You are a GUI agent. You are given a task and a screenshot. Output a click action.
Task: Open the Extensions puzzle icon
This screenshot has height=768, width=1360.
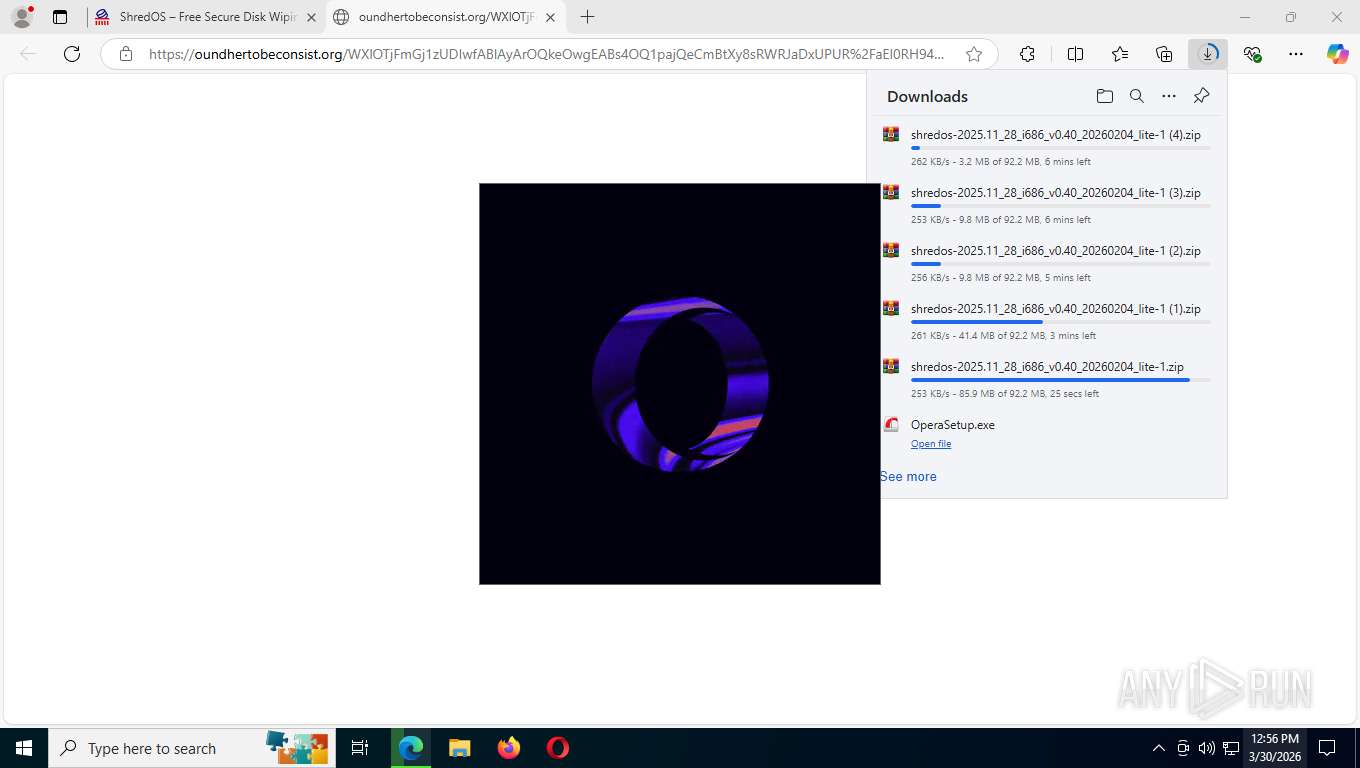pyautogui.click(x=1027, y=54)
